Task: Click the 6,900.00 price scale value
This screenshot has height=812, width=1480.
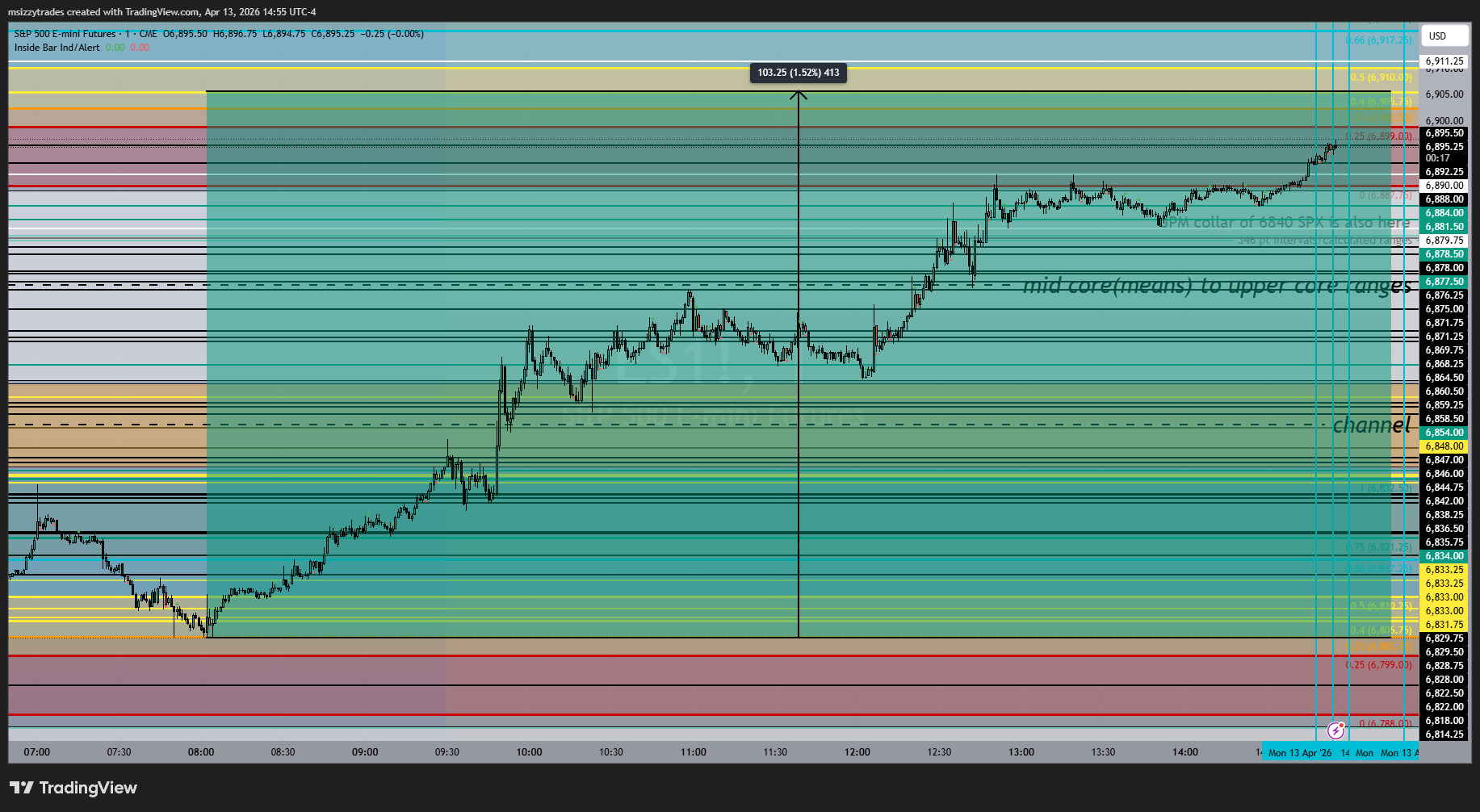Action: (x=1444, y=121)
